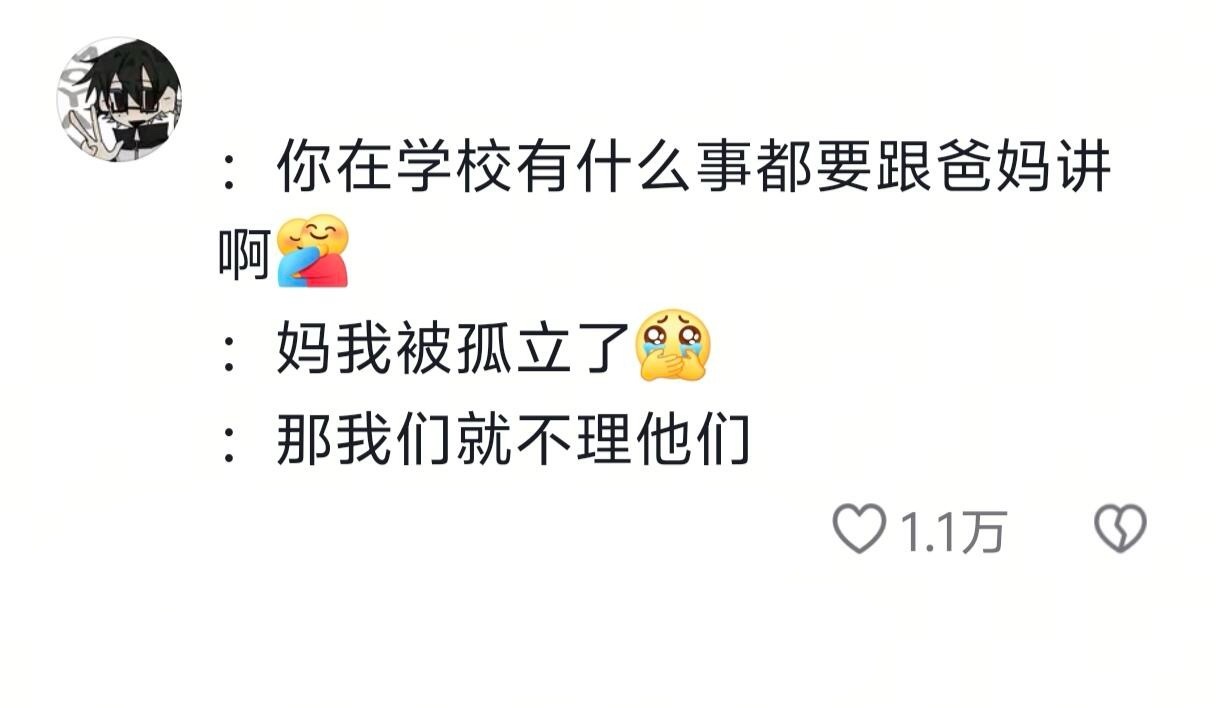Like the comment with the heart icon
Screen dimensions: 1216x708
[860, 529]
